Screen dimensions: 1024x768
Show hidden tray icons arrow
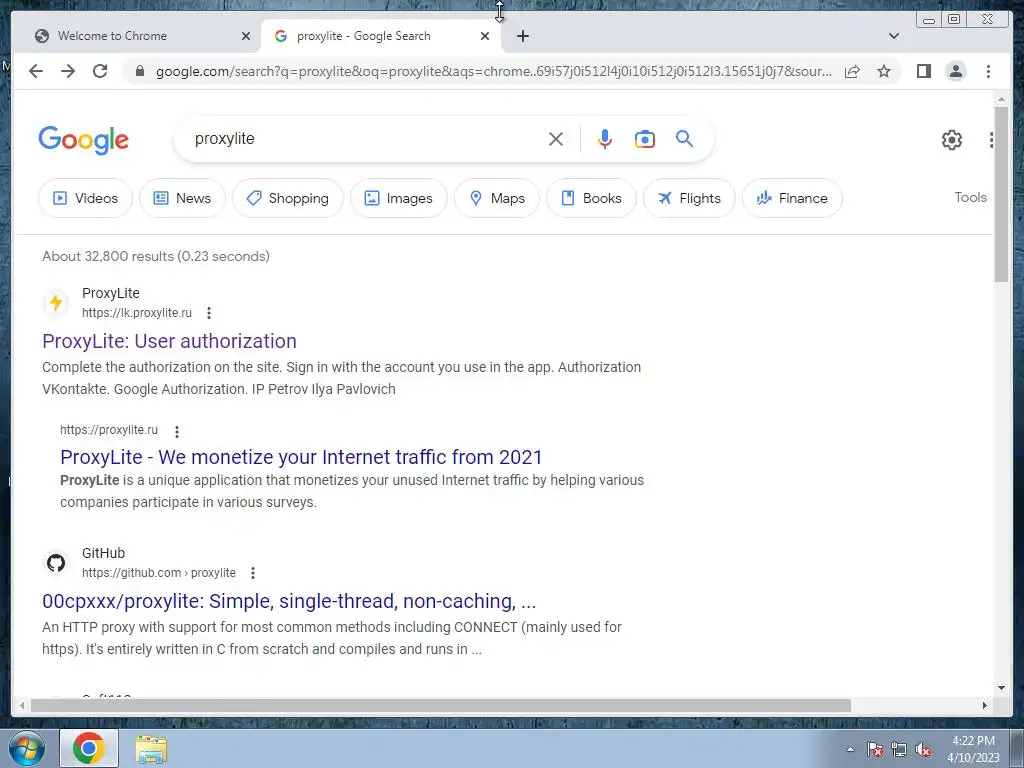click(850, 749)
